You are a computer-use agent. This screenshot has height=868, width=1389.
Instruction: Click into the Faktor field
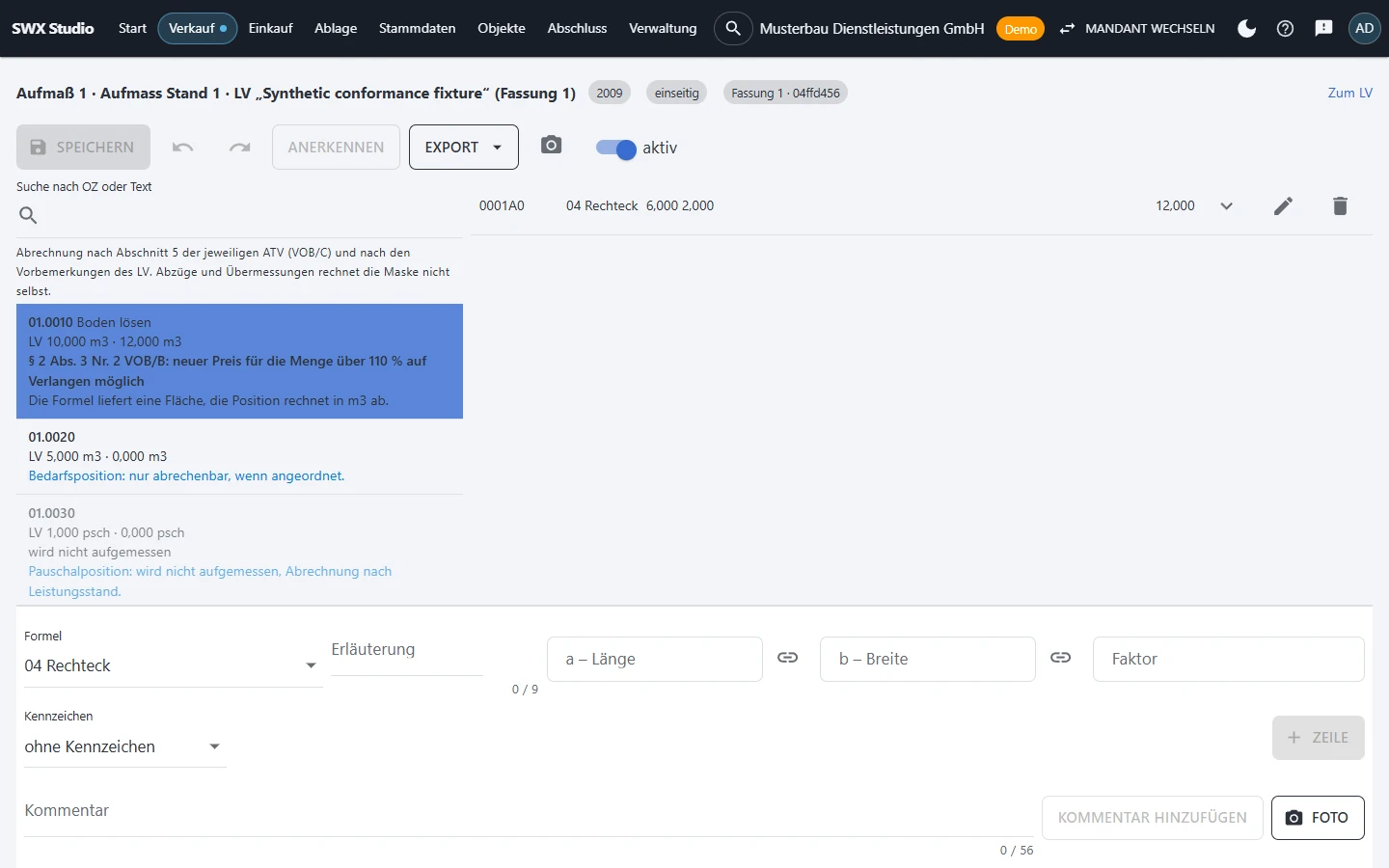tap(1229, 659)
